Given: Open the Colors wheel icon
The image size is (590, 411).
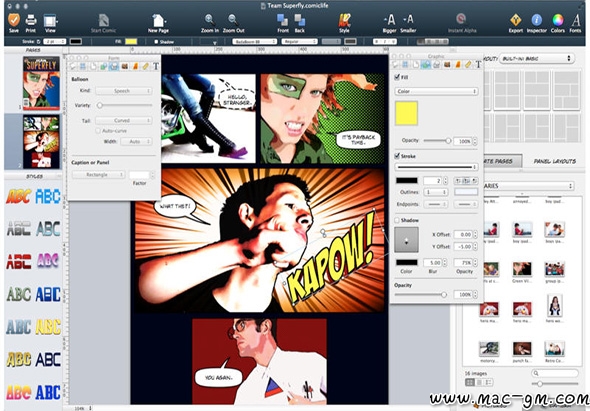Looking at the screenshot, I should point(558,20).
